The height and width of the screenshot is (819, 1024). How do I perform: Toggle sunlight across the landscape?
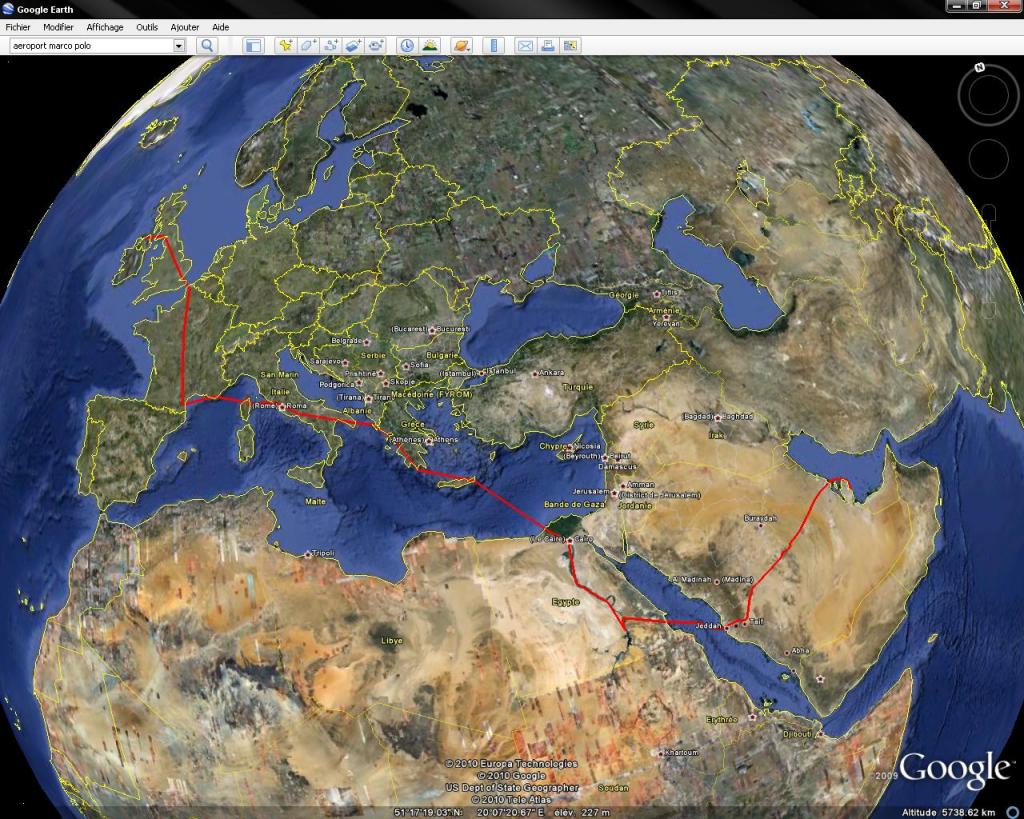[430, 45]
